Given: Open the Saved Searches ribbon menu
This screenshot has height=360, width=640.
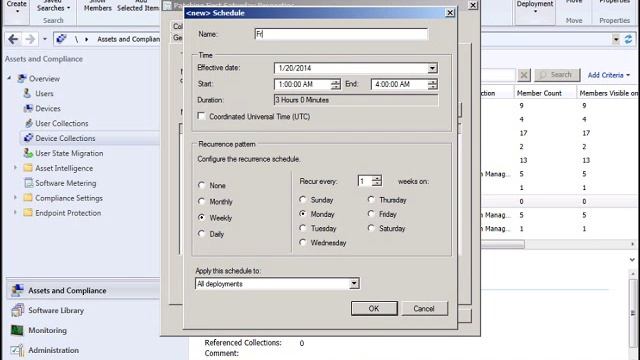Looking at the screenshot, I should pos(53,6).
